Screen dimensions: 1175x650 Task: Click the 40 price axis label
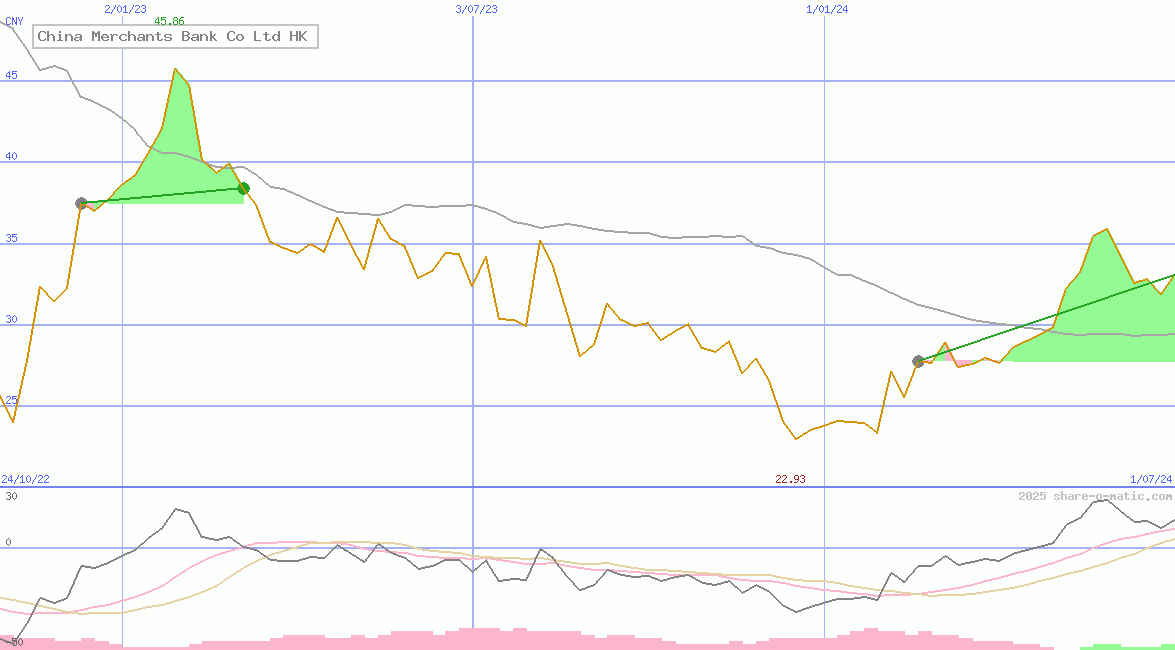pyautogui.click(x=11, y=156)
